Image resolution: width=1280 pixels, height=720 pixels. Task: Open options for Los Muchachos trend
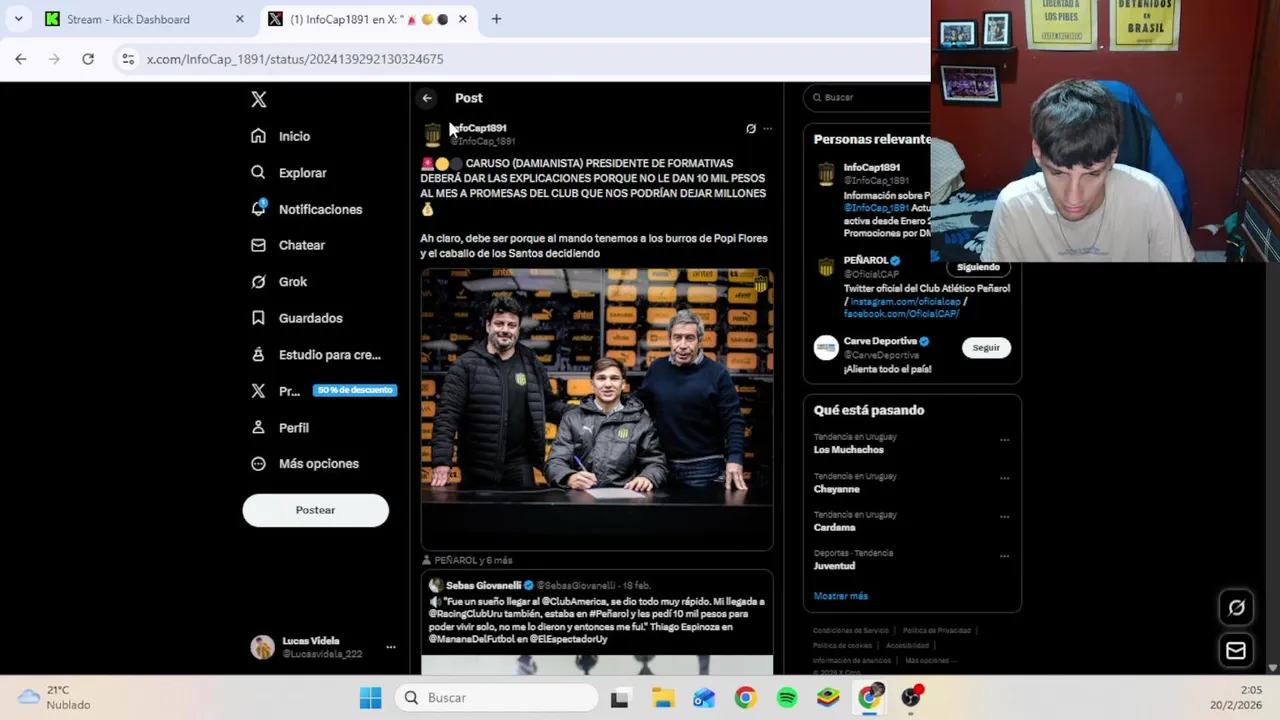point(1005,440)
